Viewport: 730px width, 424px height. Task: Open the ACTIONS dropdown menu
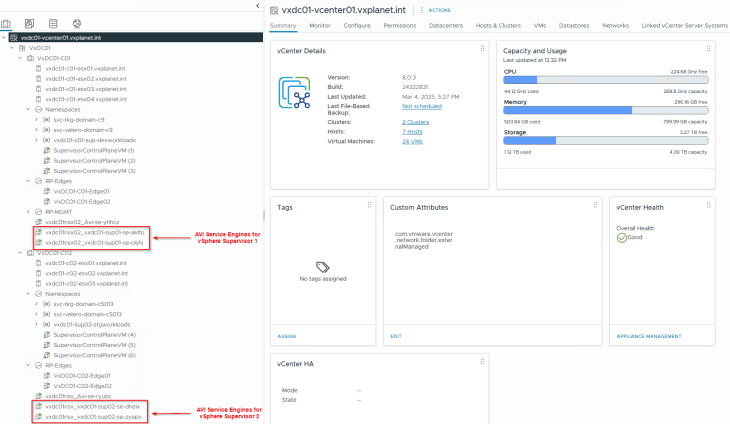[x=440, y=9]
